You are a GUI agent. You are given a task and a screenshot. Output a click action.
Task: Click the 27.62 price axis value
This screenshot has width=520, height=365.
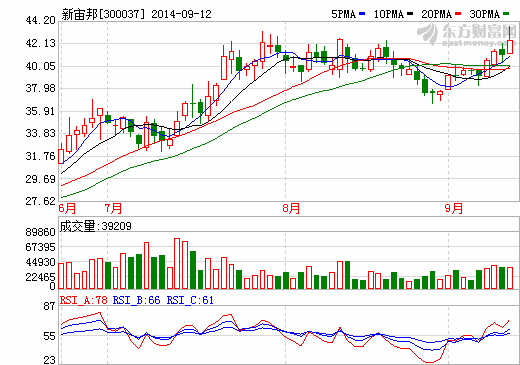click(x=40, y=201)
